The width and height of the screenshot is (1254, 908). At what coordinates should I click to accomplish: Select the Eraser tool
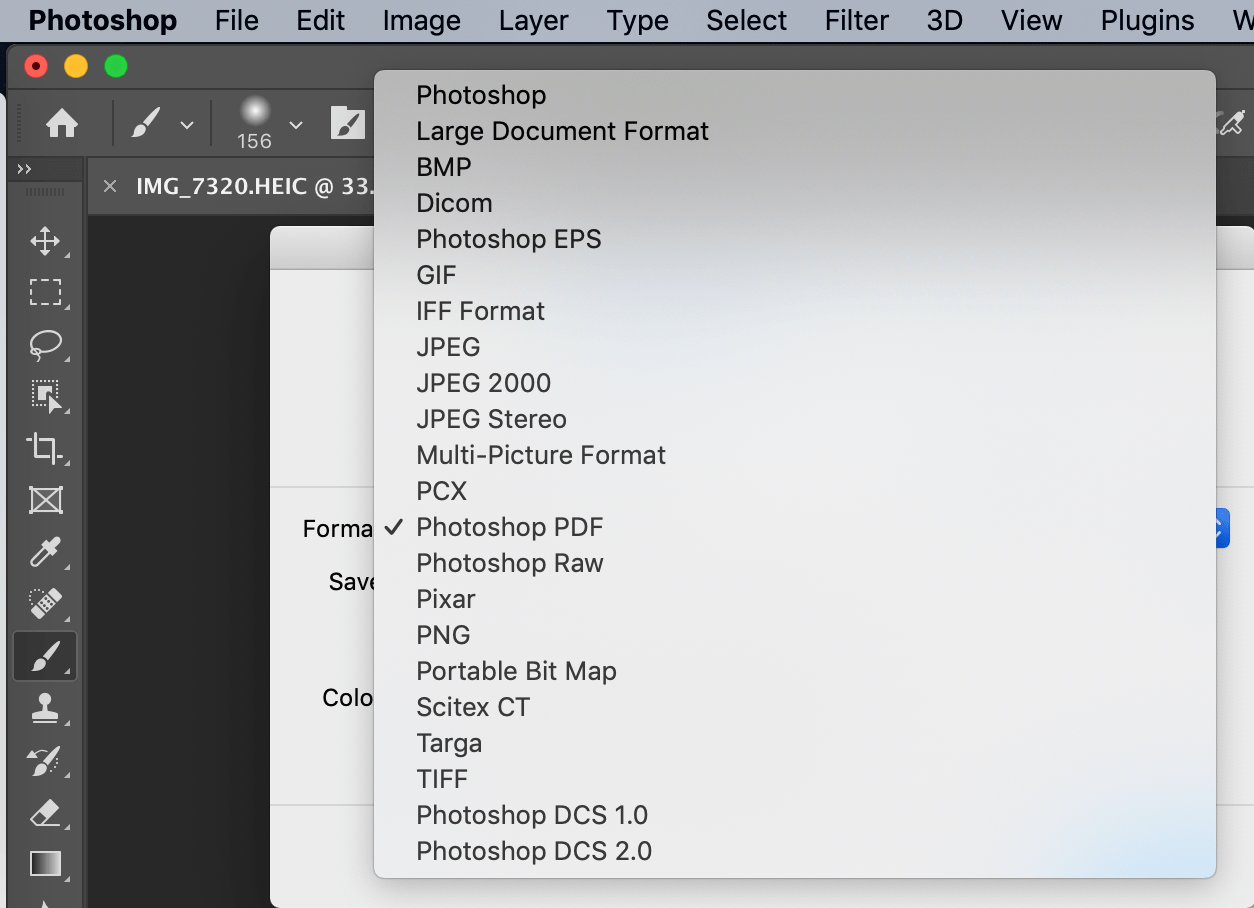click(45, 813)
